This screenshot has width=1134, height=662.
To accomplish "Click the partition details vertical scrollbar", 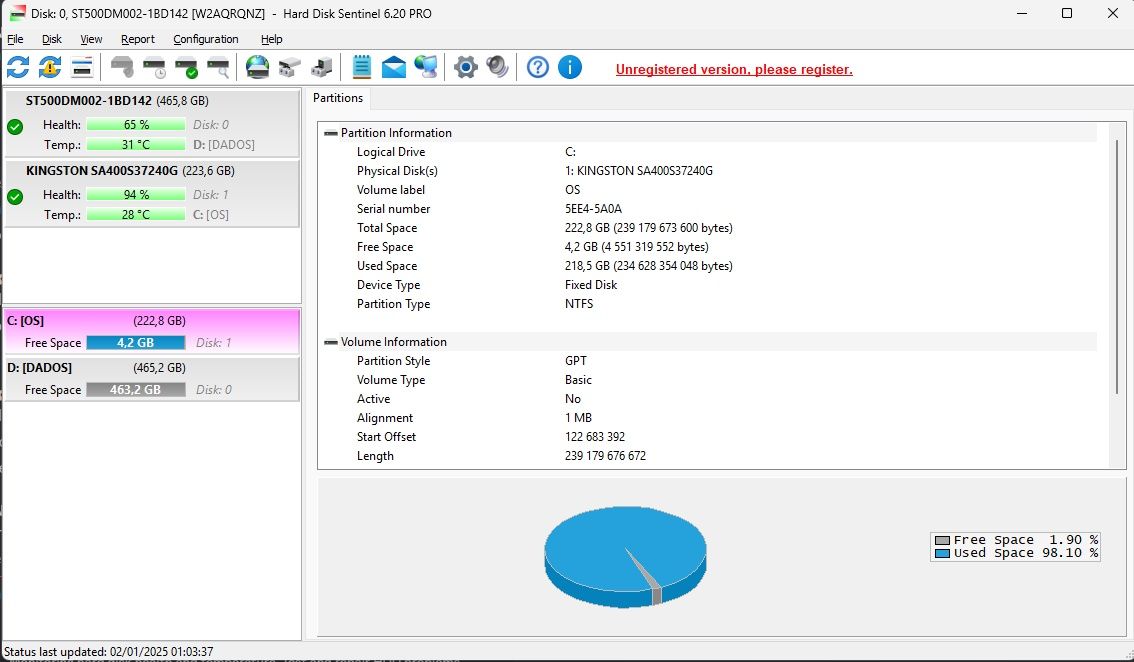I will tap(1117, 266).
